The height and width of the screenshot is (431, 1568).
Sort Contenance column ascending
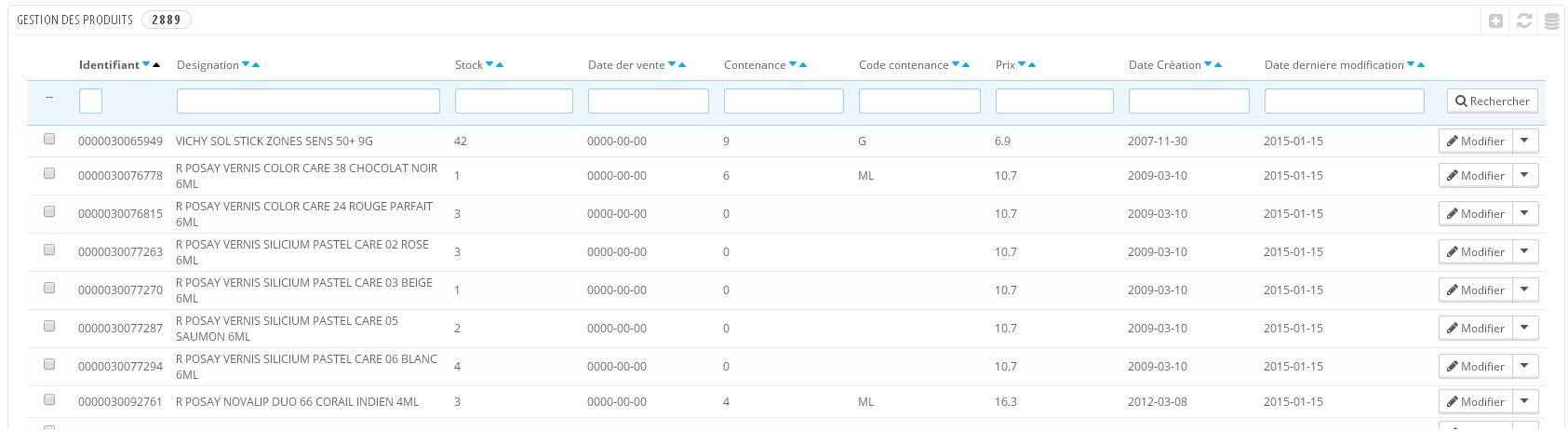[x=803, y=65]
